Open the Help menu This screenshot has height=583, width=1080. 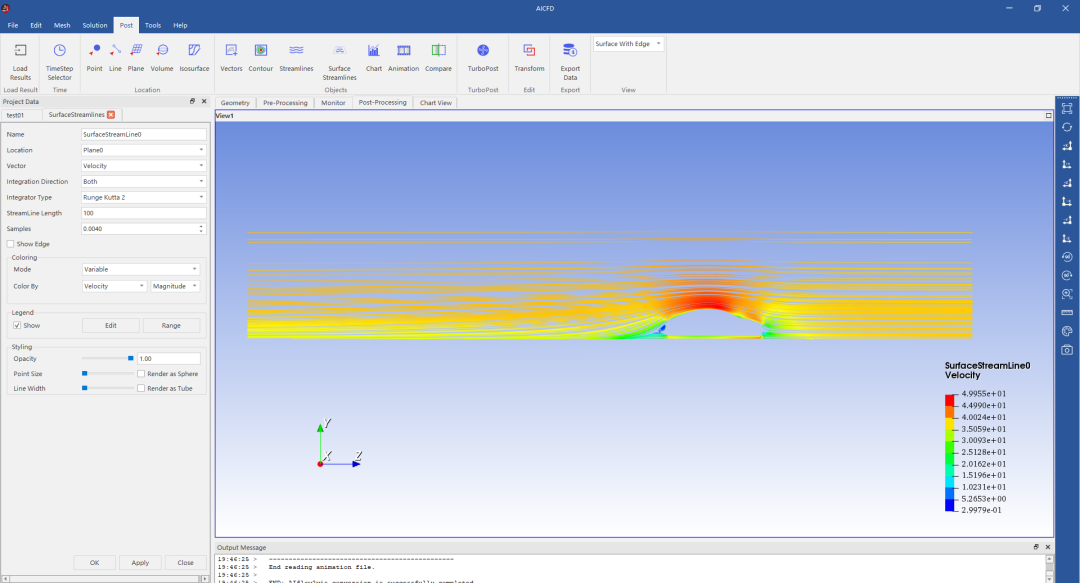pyautogui.click(x=180, y=25)
